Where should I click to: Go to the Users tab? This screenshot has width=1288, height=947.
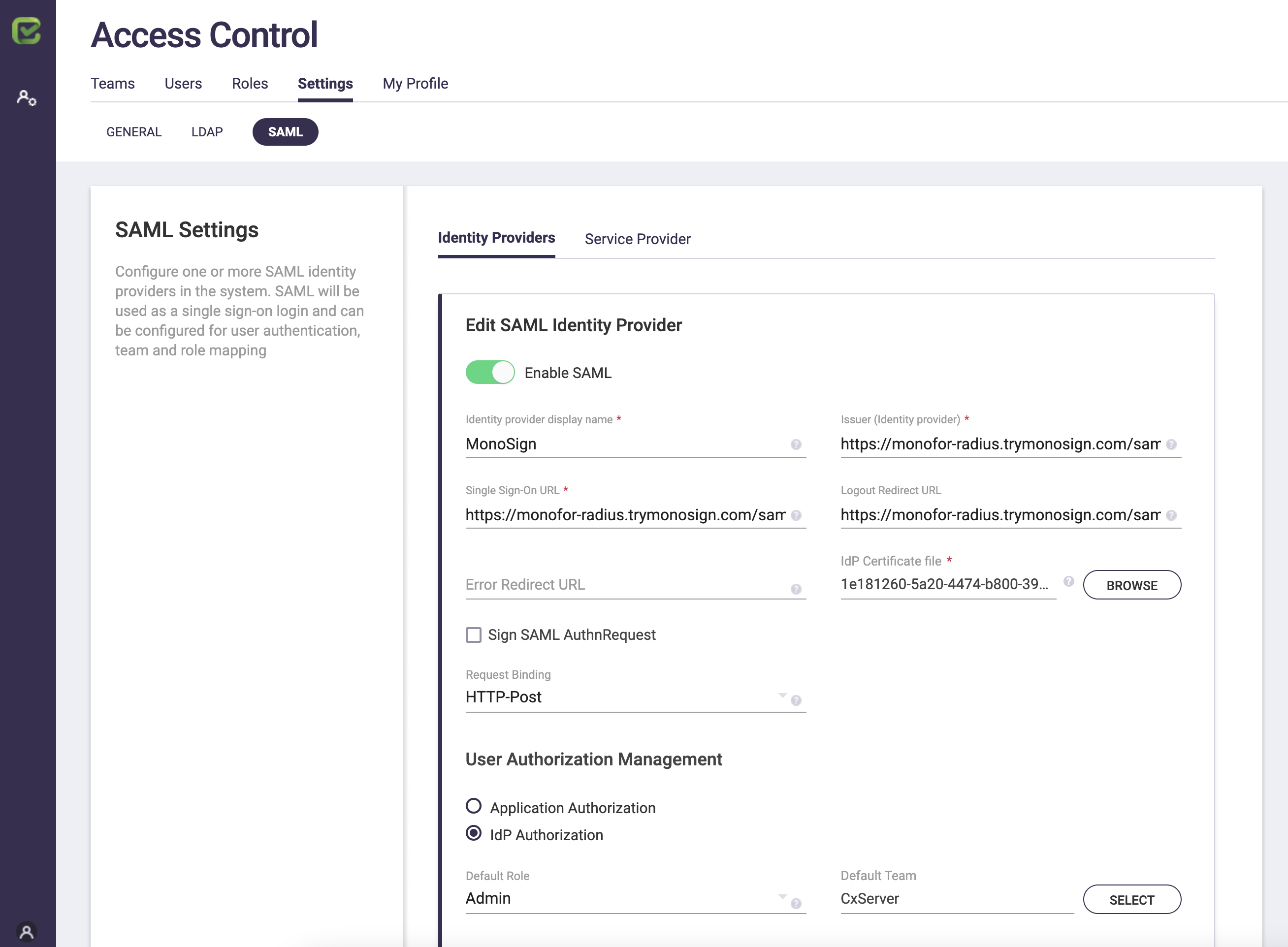click(183, 84)
